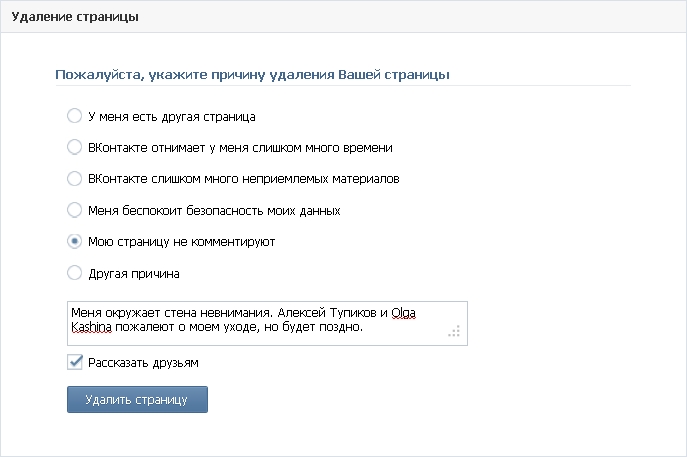Uncheck the 'Рассказать друзьям' checkbox
The width and height of the screenshot is (687, 457).
click(x=74, y=362)
